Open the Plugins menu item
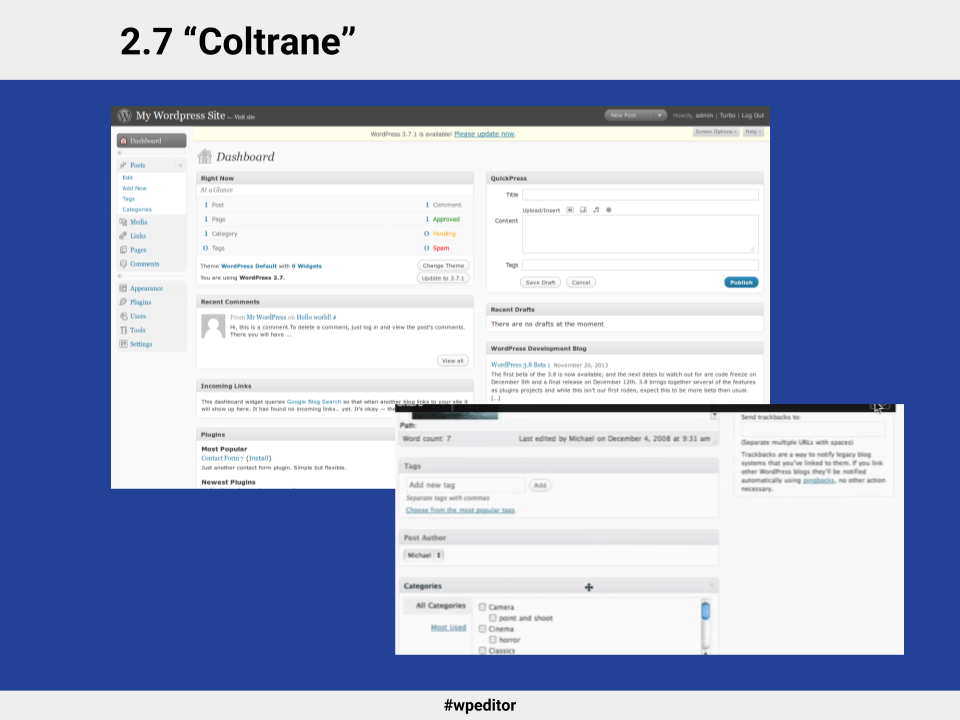960x720 pixels. point(140,302)
